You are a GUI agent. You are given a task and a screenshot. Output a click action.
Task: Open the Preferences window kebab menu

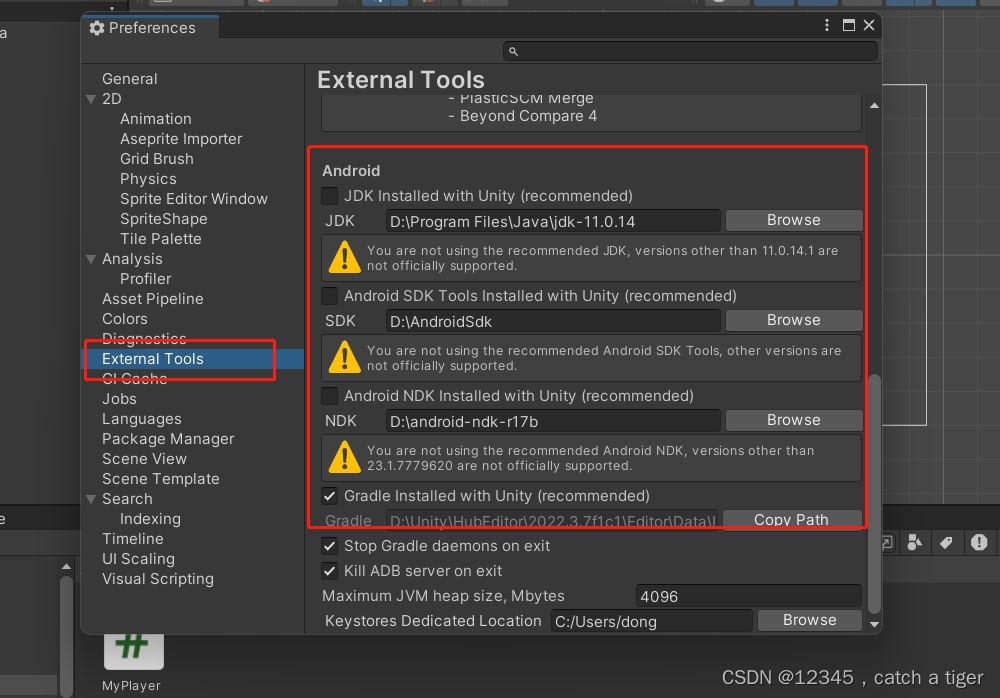tap(827, 26)
